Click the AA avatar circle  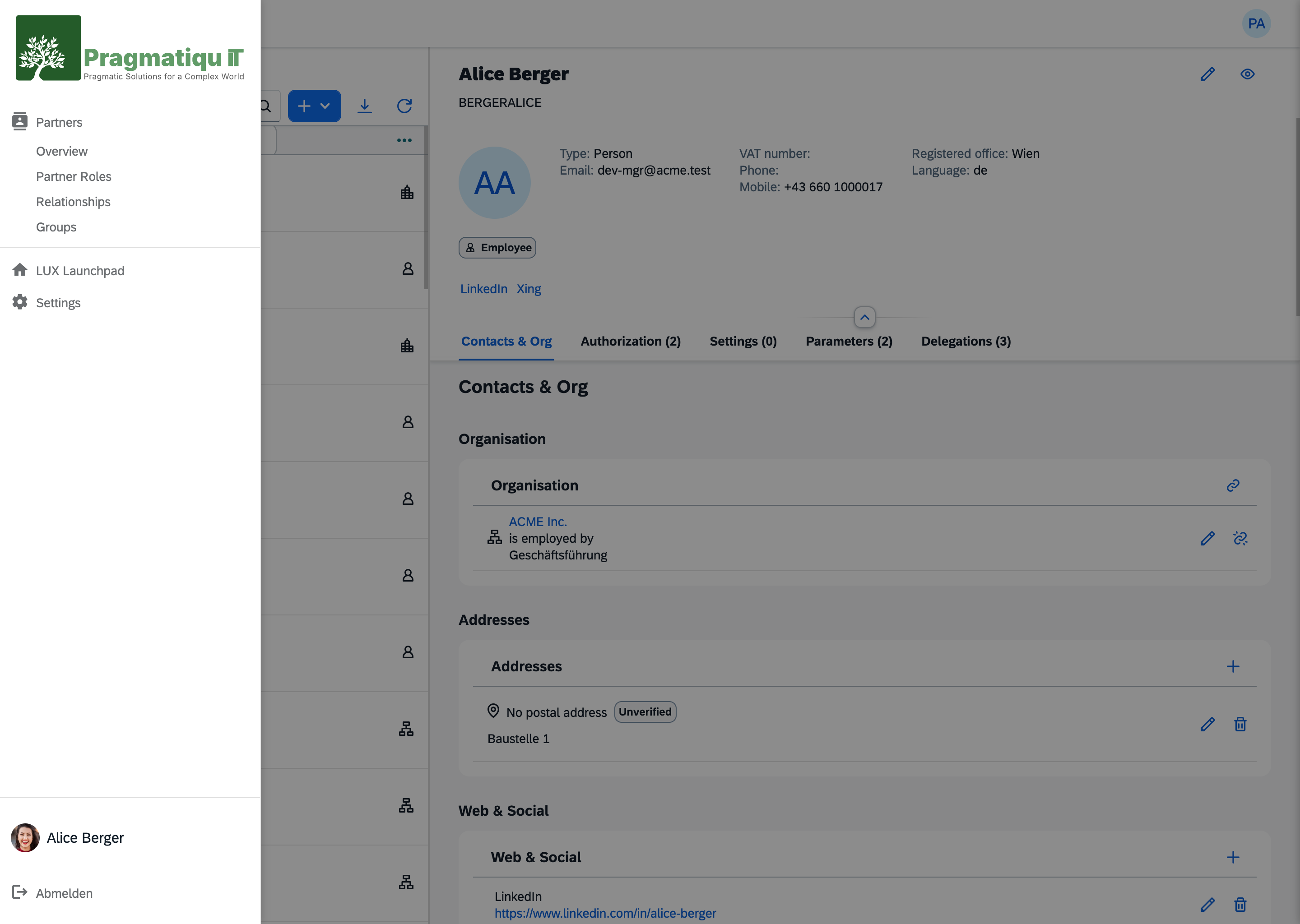(494, 183)
